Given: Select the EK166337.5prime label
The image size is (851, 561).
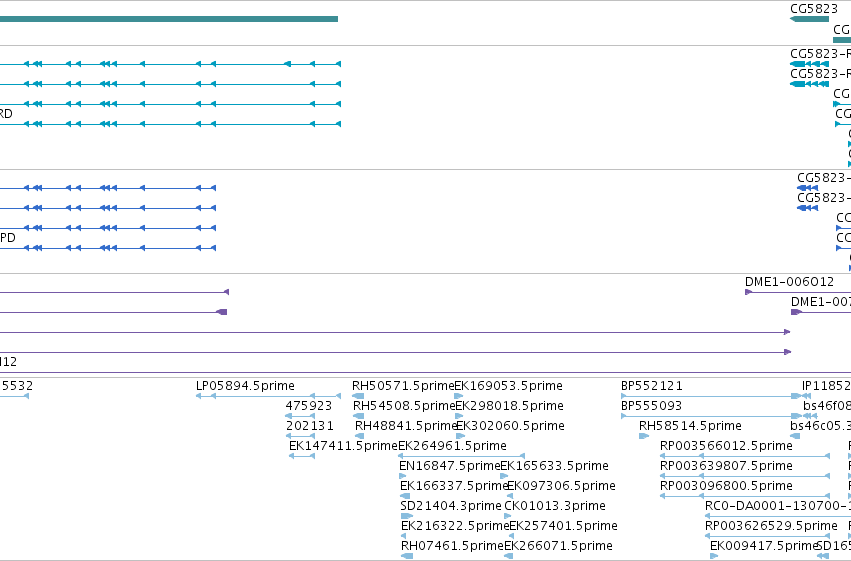Looking at the screenshot, I should (454, 486).
